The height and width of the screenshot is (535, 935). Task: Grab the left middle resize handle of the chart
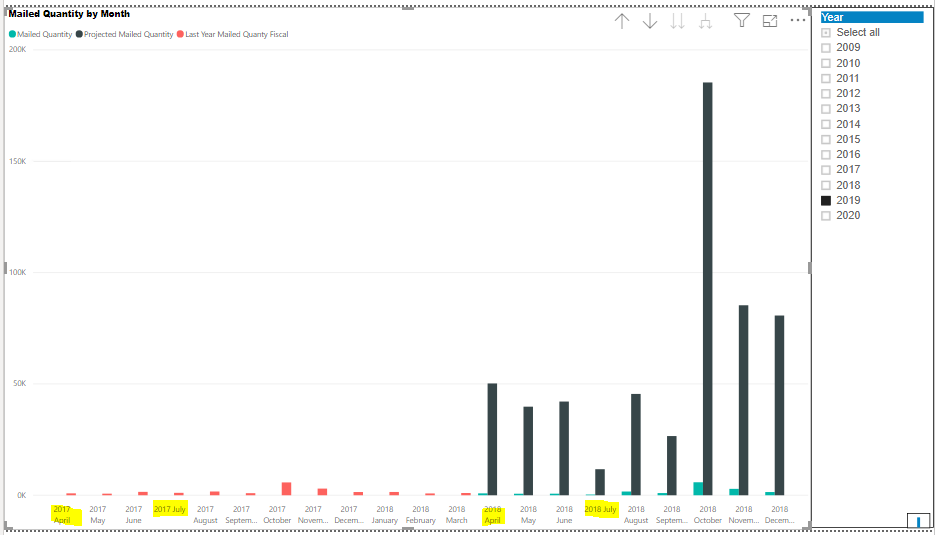point(5,268)
